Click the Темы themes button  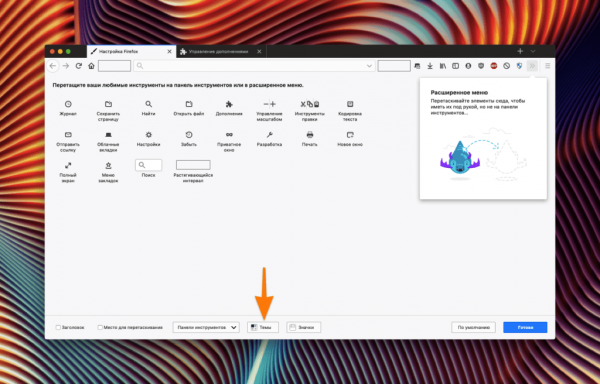point(262,327)
